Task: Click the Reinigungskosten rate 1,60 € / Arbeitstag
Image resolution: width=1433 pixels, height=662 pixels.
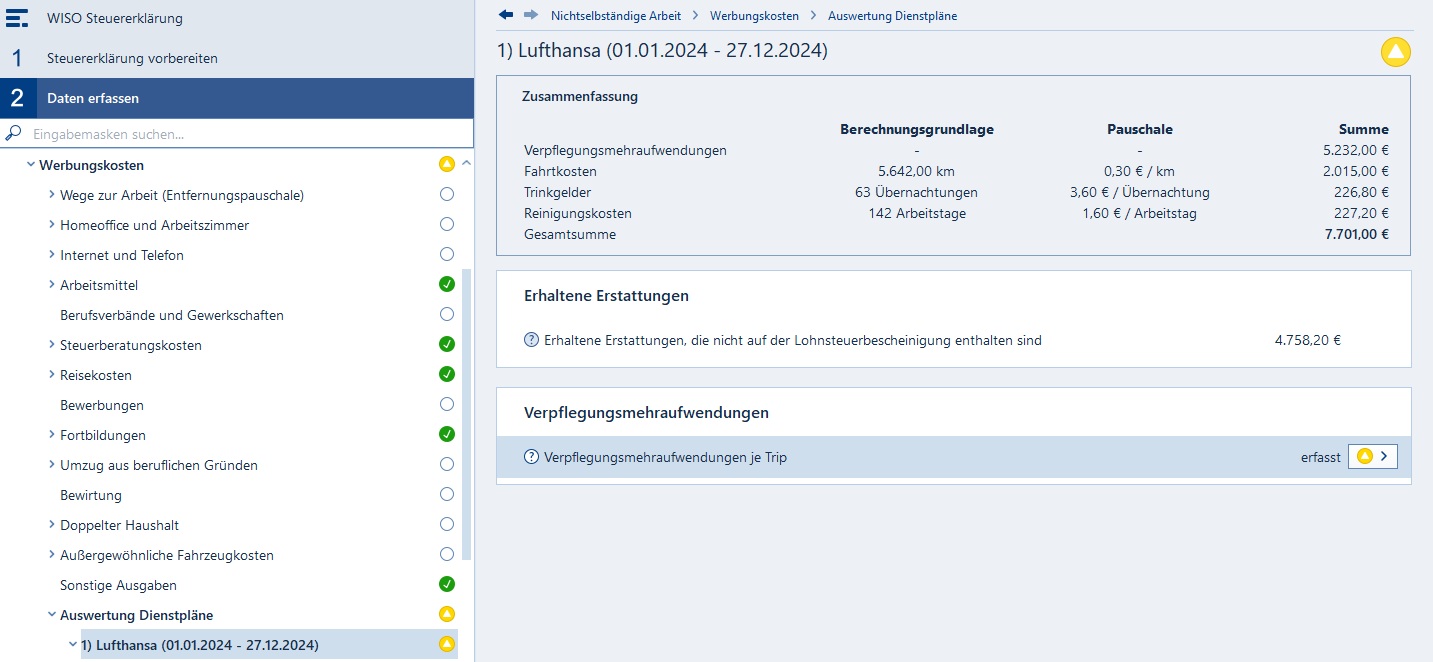Action: (1139, 213)
